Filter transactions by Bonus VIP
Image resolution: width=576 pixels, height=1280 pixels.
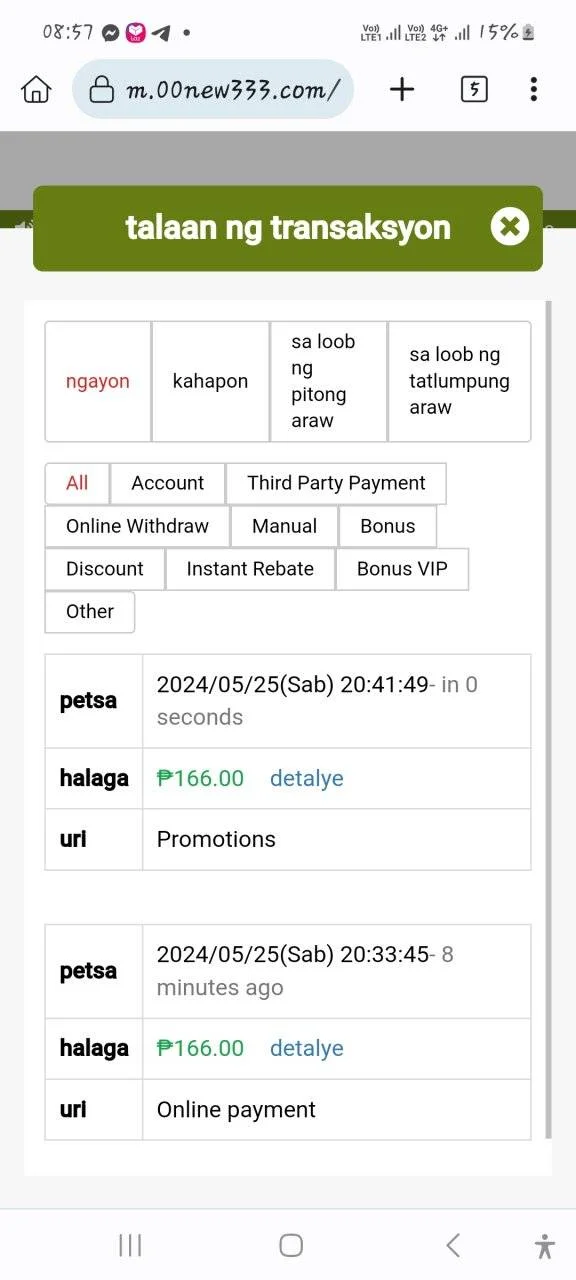(x=402, y=569)
